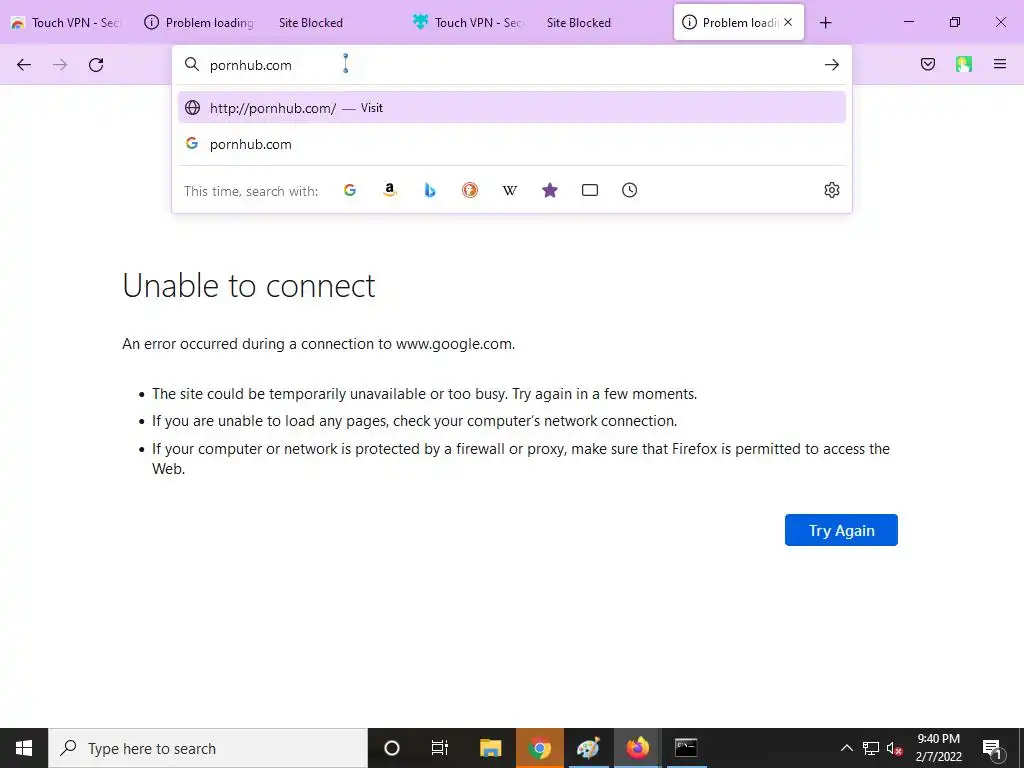Search this time with Google icon
The width and height of the screenshot is (1024, 768).
(x=350, y=190)
